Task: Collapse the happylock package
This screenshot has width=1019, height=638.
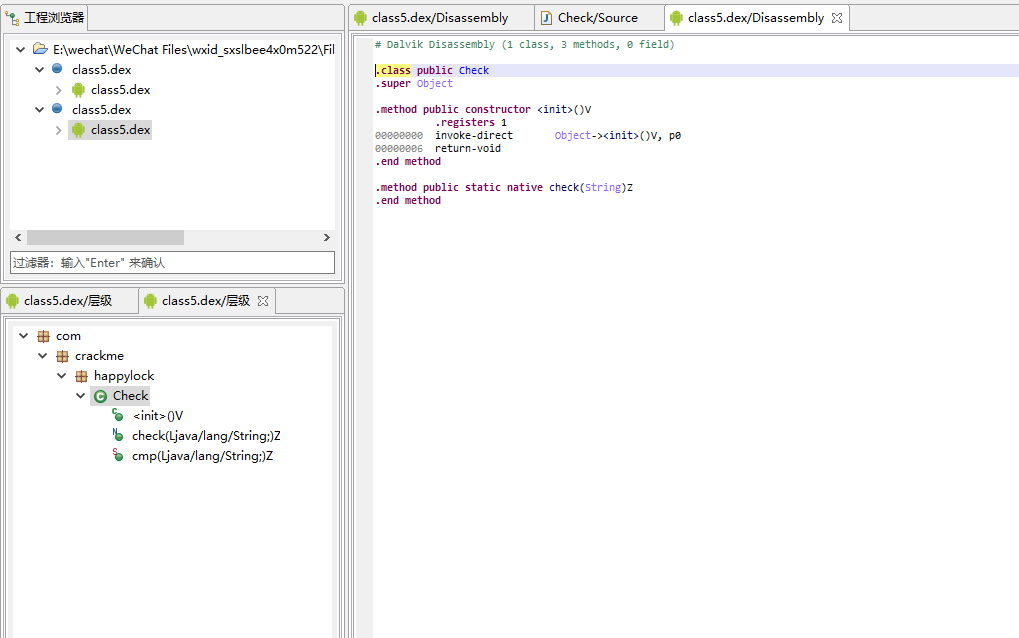Action: (62, 376)
